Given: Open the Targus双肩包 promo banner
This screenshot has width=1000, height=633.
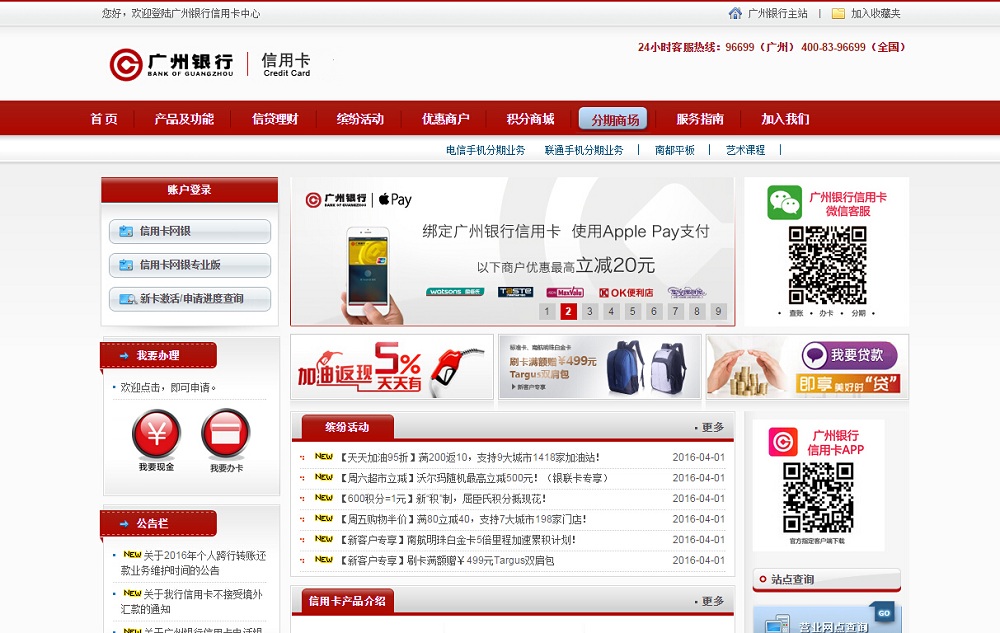Looking at the screenshot, I should 599,367.
